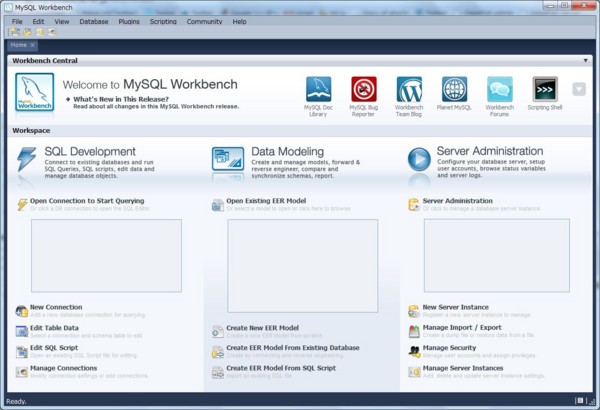
Task: Open the MySQL Bug Reporter icon
Action: pyautogui.click(x=364, y=89)
